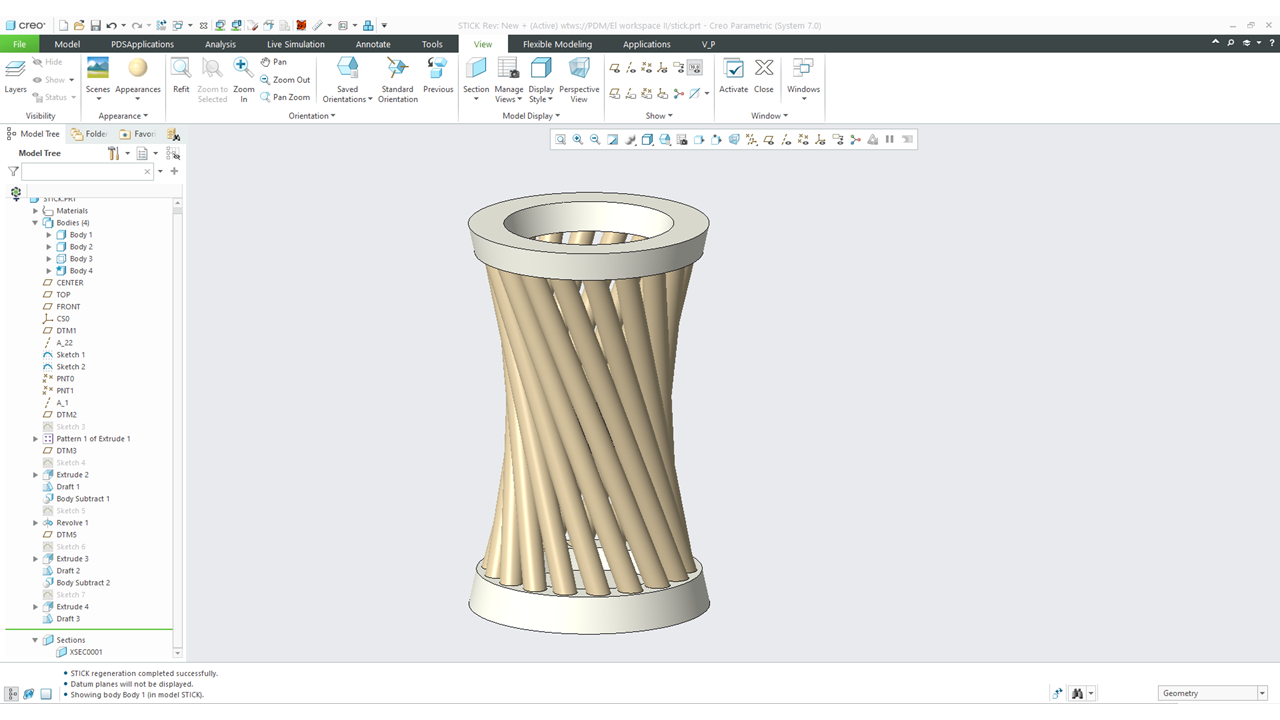Expand Pattern 1 of Extrude 1 node
This screenshot has width=1280, height=720.
tap(36, 439)
